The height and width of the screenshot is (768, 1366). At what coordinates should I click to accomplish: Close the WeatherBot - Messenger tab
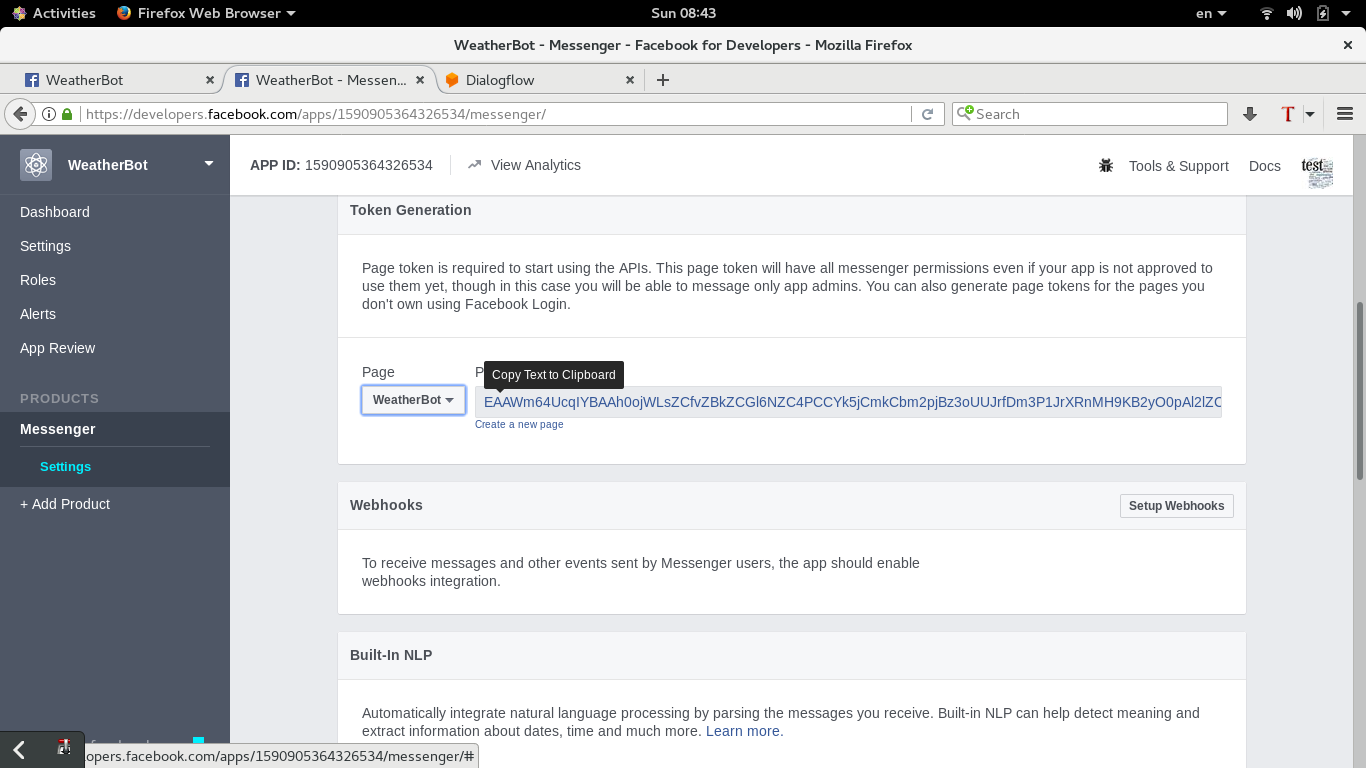pyautogui.click(x=420, y=80)
